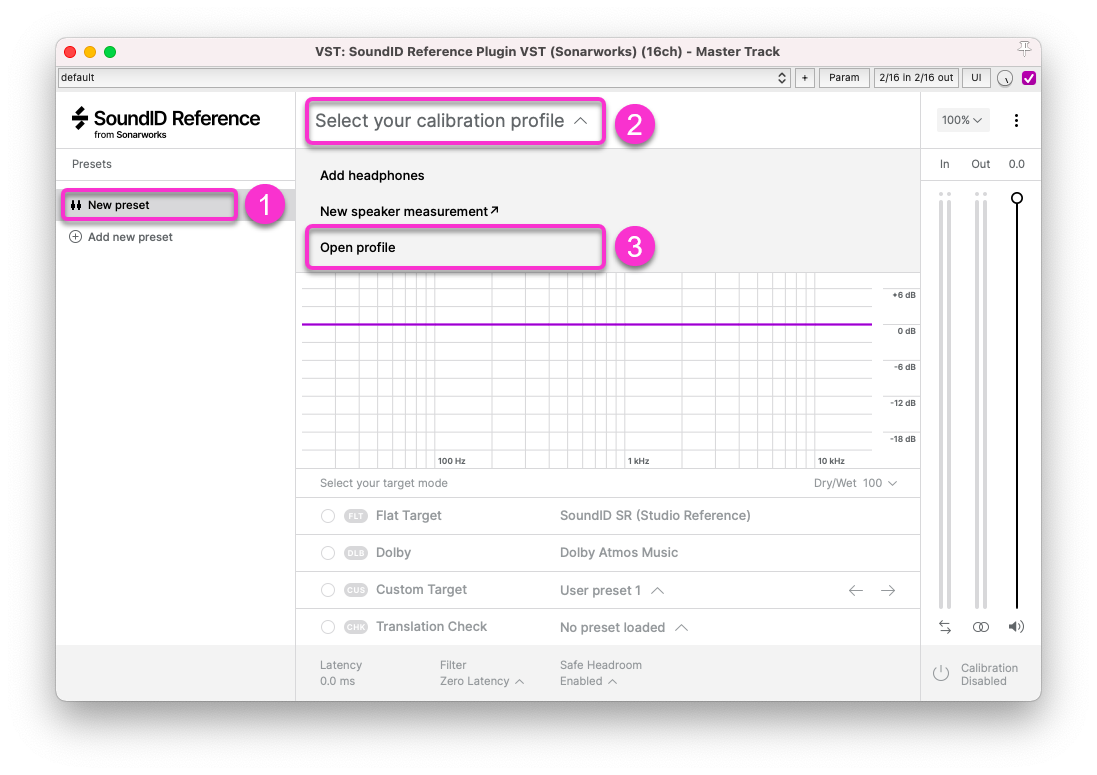Click the Dolby Atmos Music text
Image resolution: width=1097 pixels, height=775 pixels.
coord(618,553)
